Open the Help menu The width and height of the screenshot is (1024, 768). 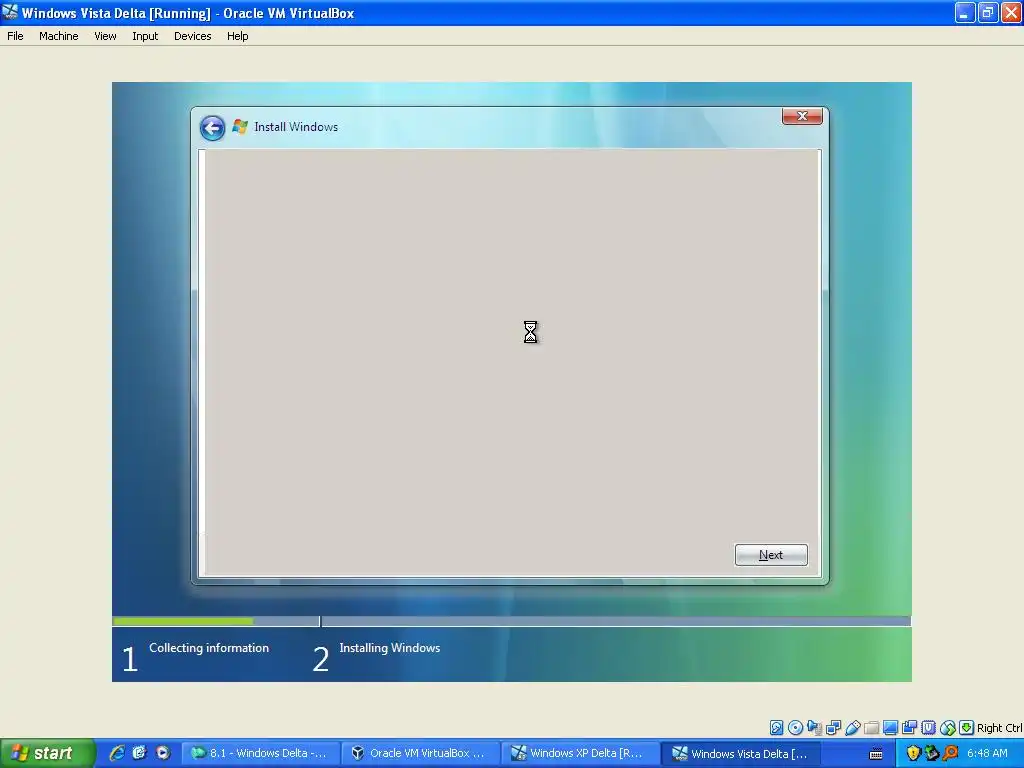238,36
